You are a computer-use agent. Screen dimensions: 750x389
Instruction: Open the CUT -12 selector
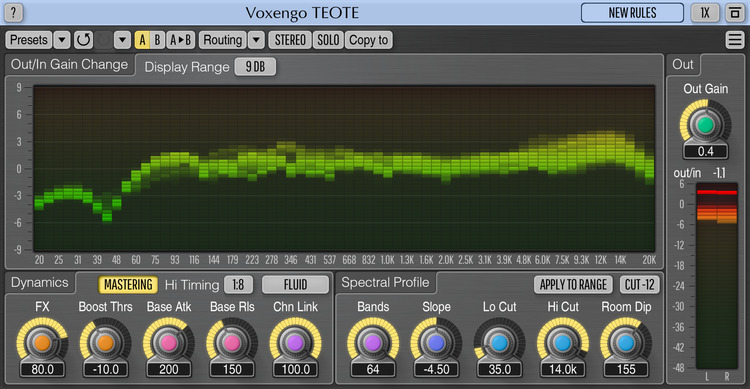click(640, 285)
